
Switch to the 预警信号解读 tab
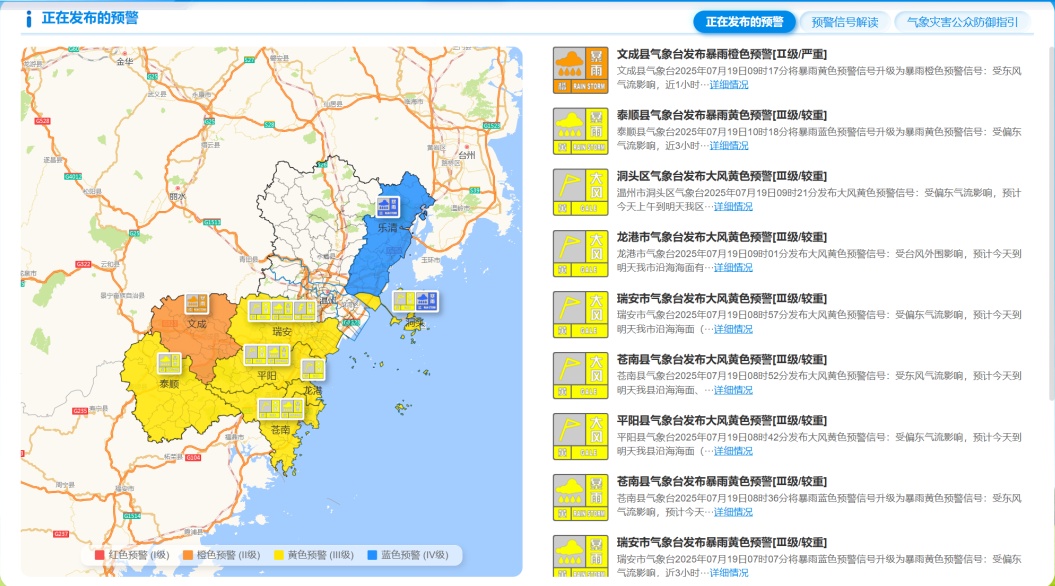click(846, 19)
